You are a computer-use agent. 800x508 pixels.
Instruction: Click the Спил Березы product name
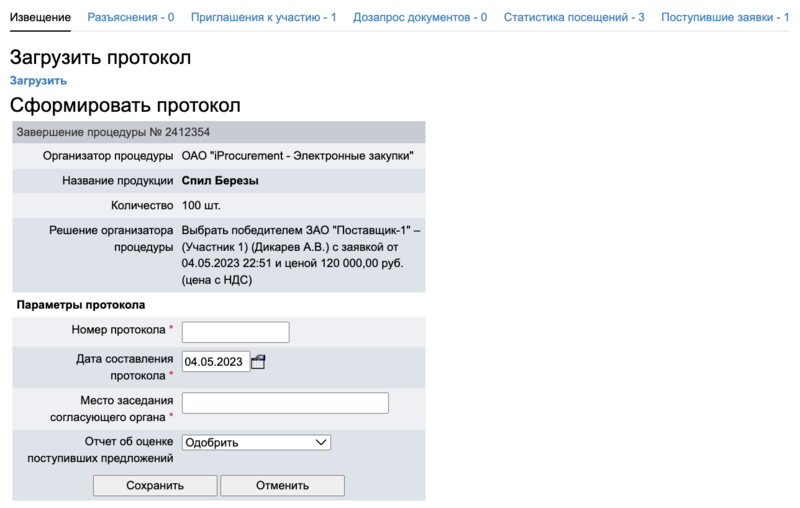click(220, 181)
